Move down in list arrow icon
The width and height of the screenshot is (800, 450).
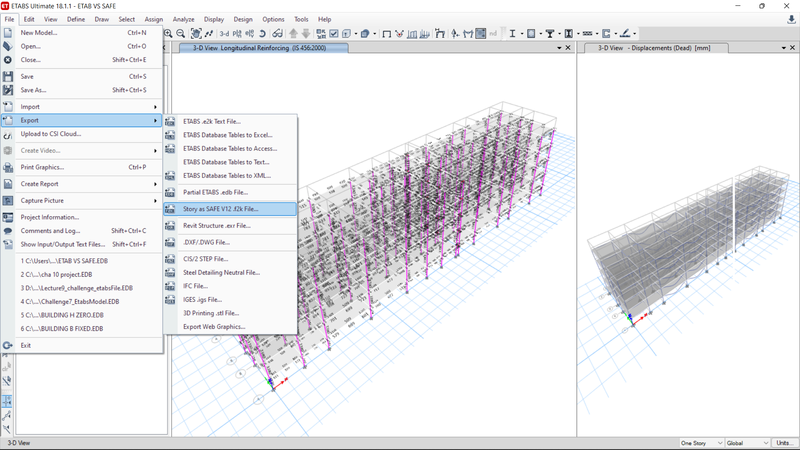pos(306,34)
